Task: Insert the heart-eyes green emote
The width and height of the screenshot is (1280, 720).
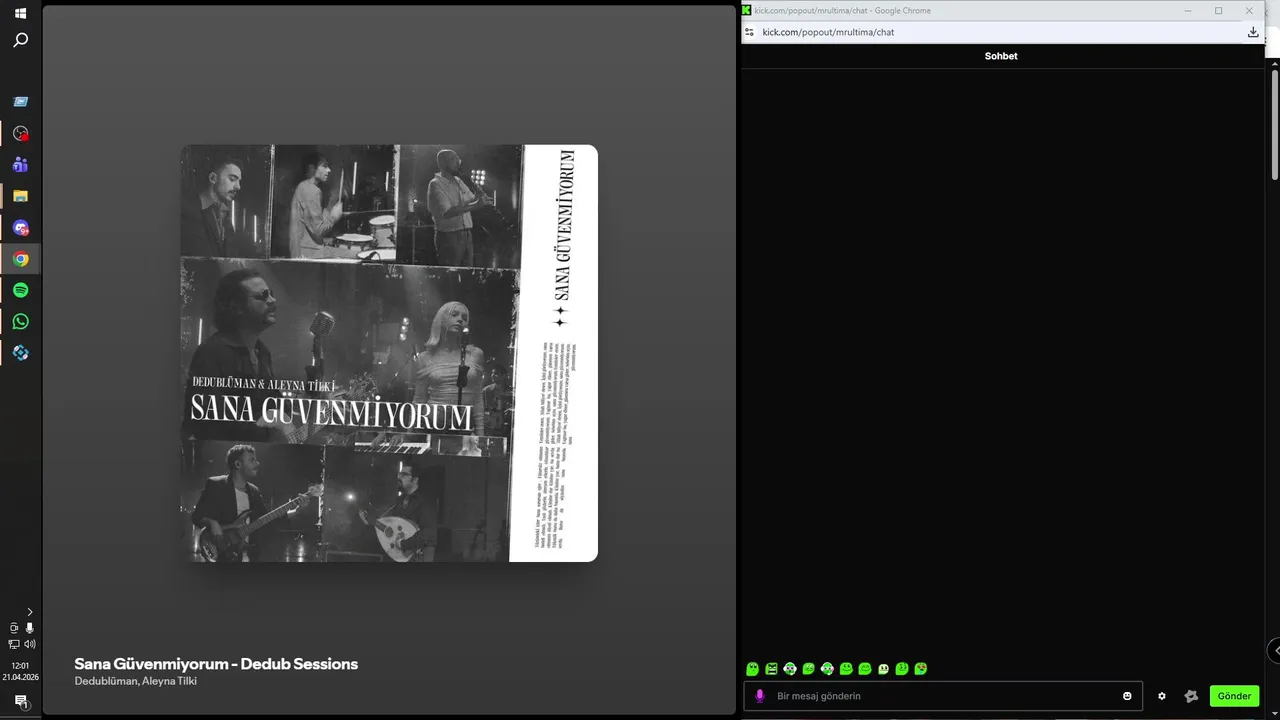Action: [x=921, y=669]
